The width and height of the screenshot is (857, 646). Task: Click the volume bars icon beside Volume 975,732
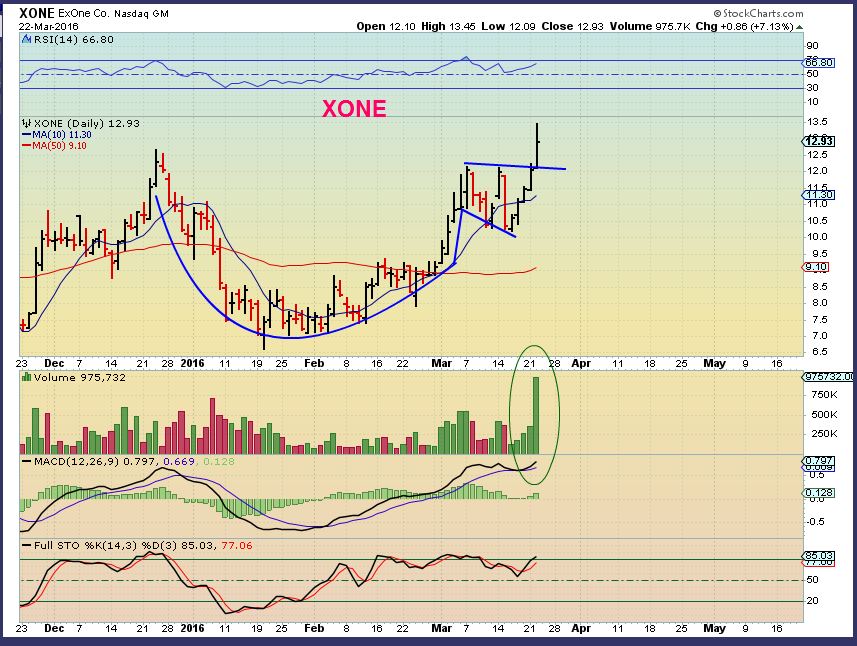click(x=26, y=377)
